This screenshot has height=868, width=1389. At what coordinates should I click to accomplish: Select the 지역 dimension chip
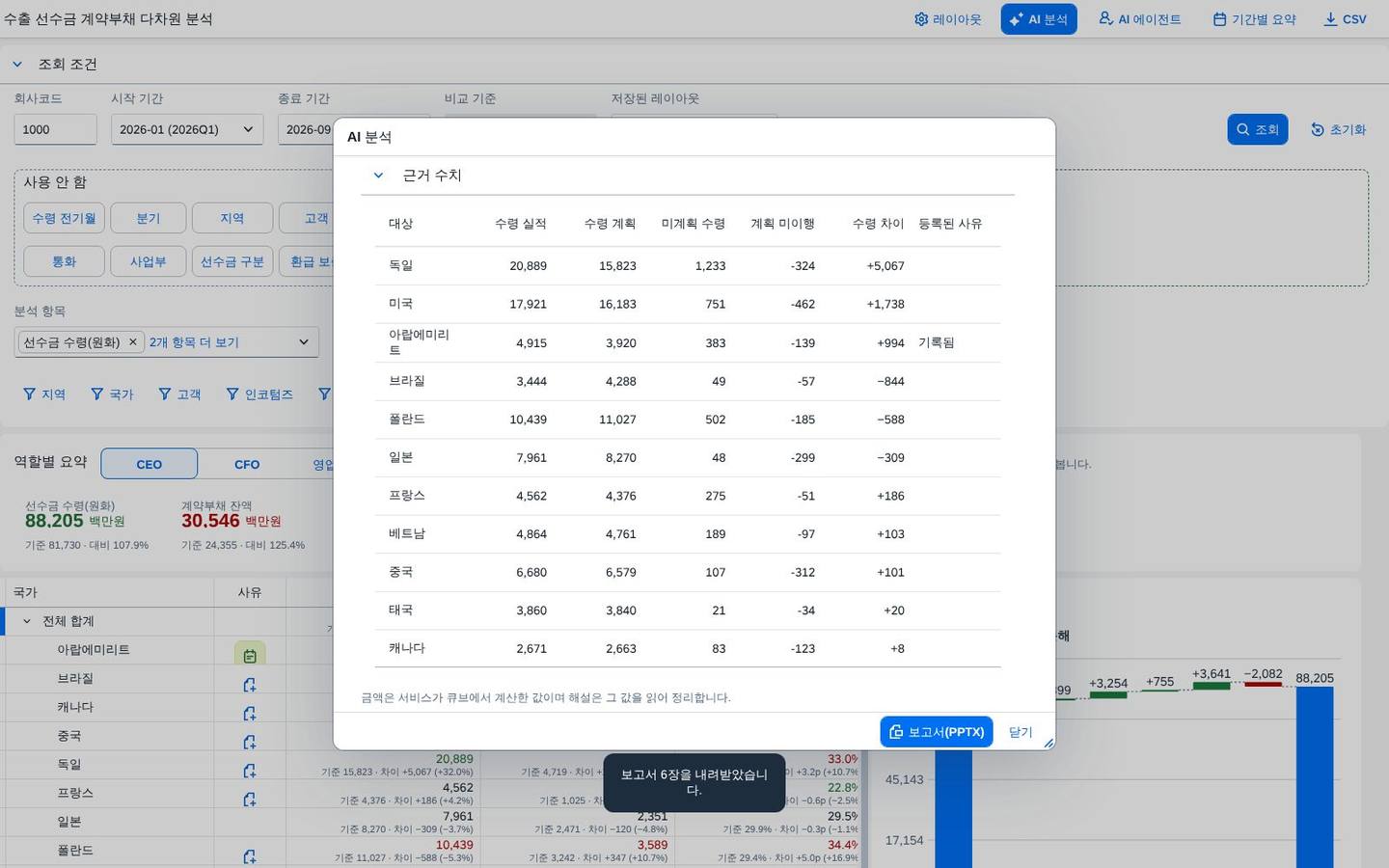232,218
